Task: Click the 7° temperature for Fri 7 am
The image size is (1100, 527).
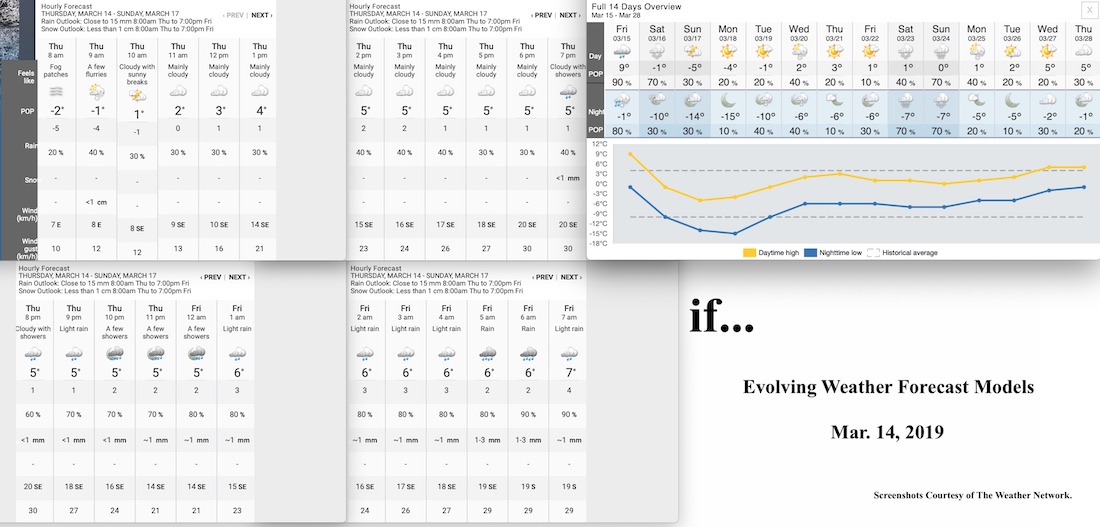Action: coord(568,373)
